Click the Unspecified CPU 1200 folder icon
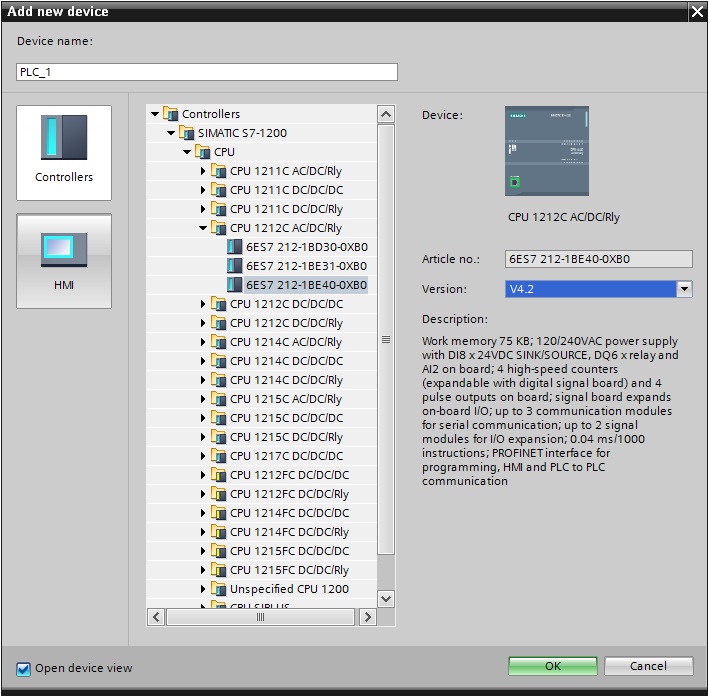Image resolution: width=709 pixels, height=697 pixels. point(219,589)
